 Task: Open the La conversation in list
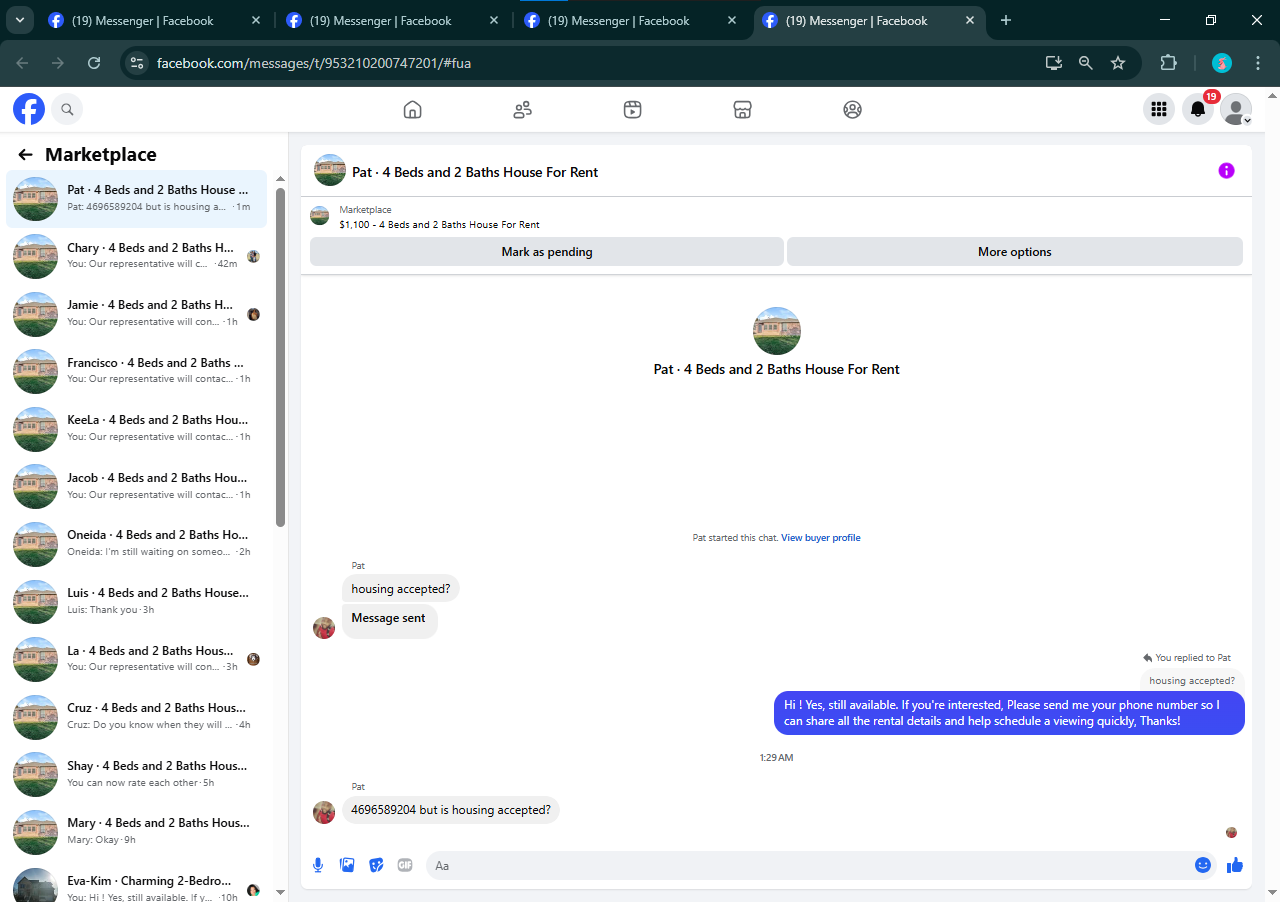point(137,658)
